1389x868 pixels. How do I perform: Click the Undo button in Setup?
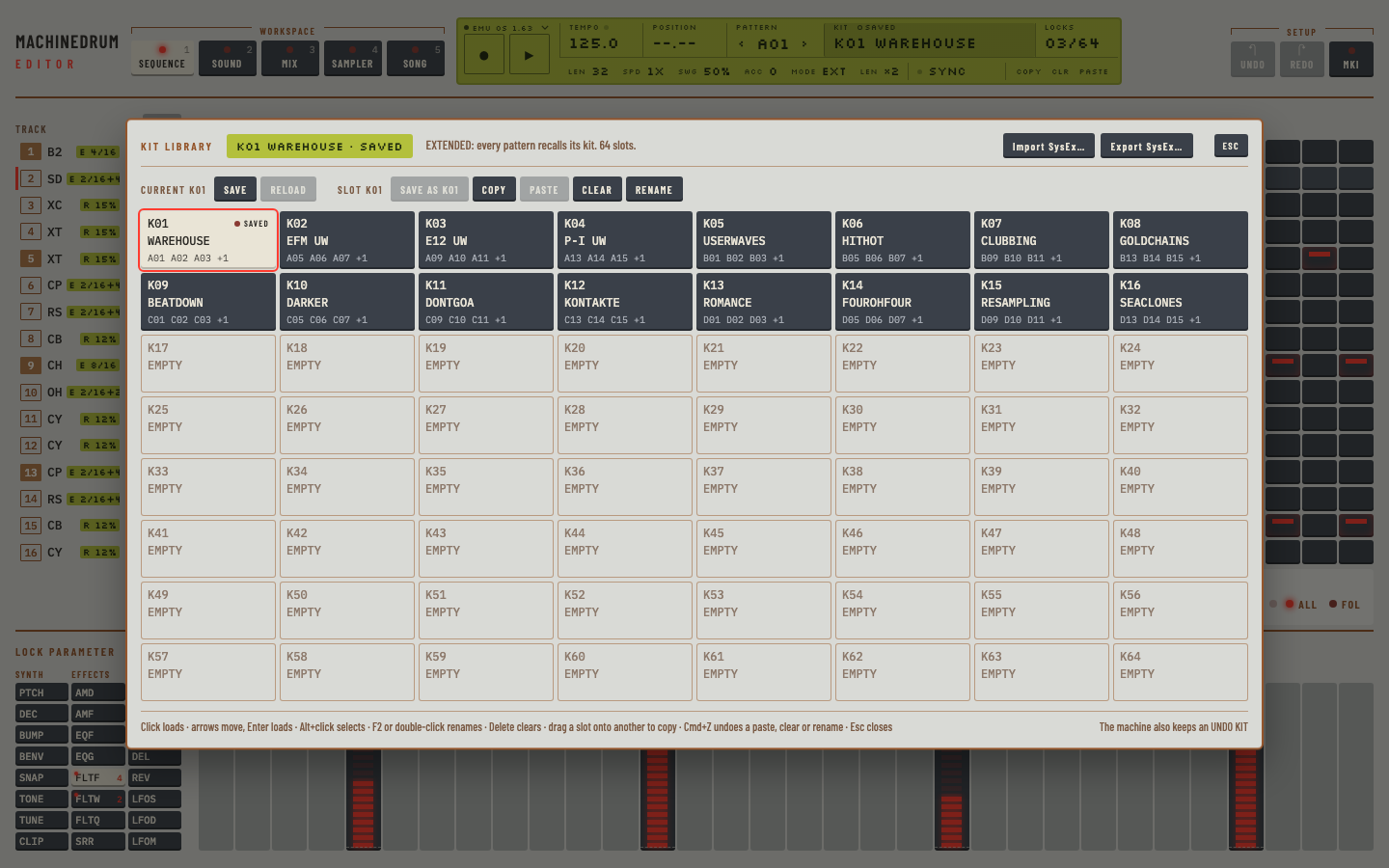(1252, 59)
